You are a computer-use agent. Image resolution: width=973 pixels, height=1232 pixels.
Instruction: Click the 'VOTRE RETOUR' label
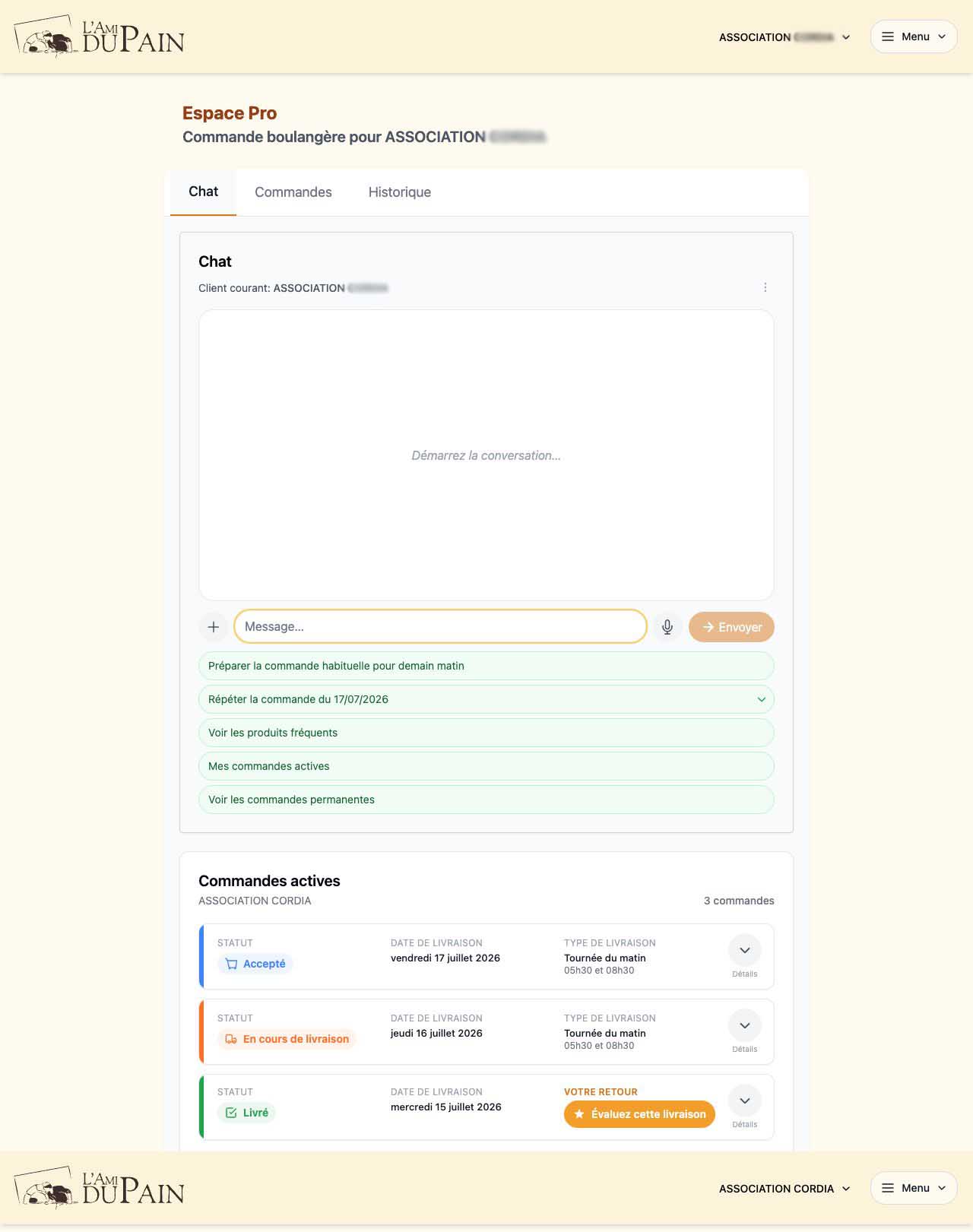tap(601, 1092)
